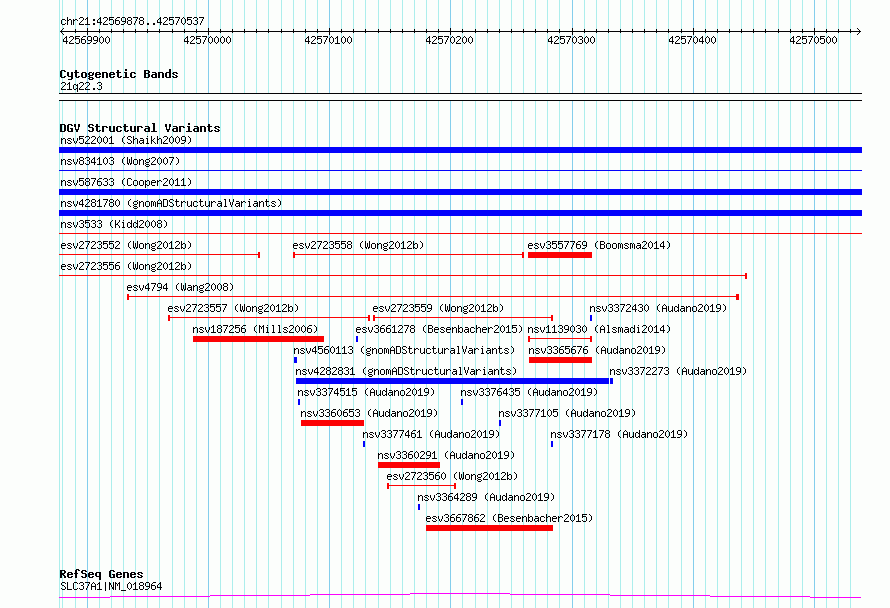This screenshot has width=890, height=608.
Task: Click nsv3374515 (Audano2019) label
Action: 366,392
